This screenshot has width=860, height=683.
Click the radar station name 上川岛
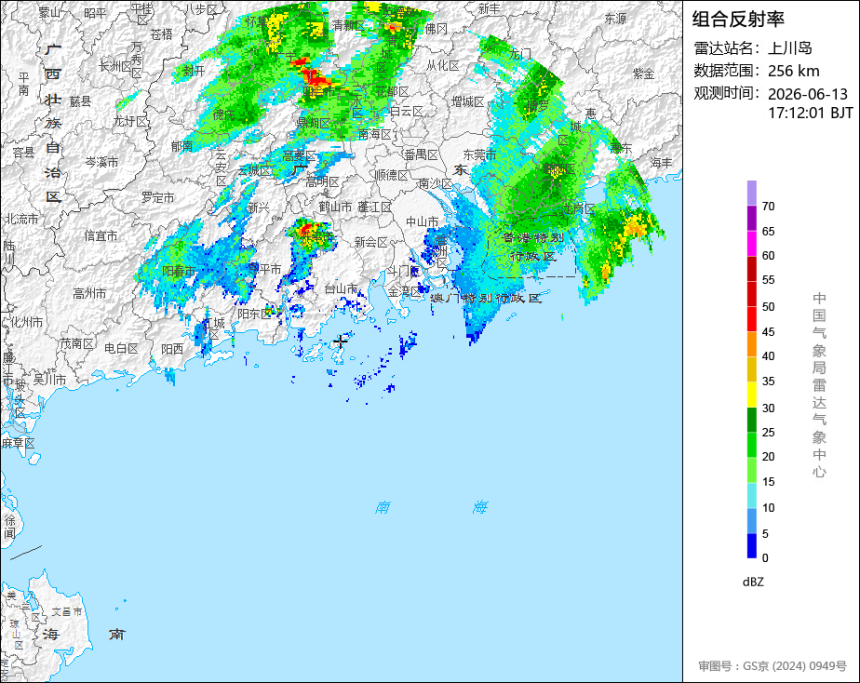790,48
